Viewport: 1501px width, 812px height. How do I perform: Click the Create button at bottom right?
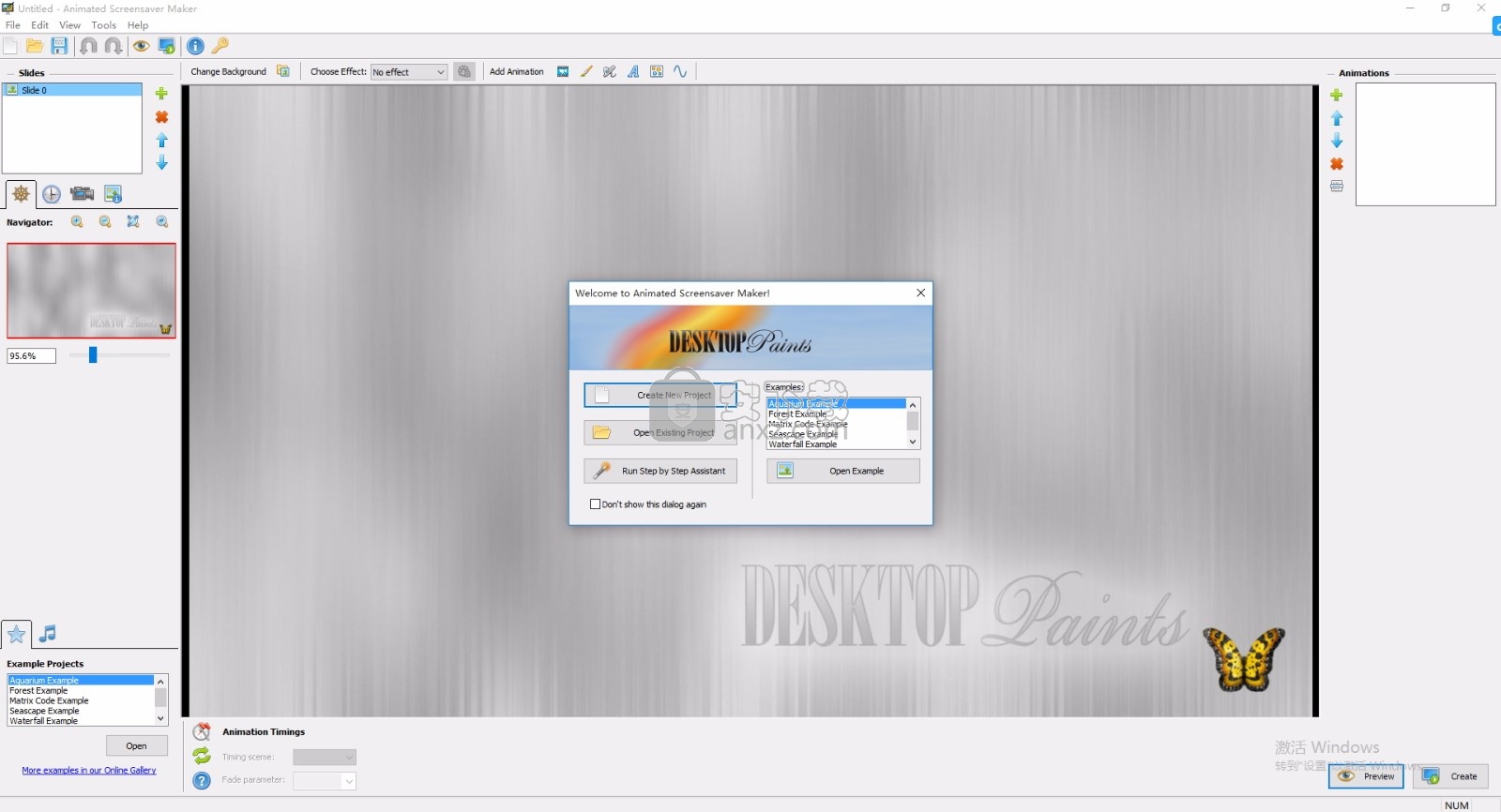(x=1451, y=776)
